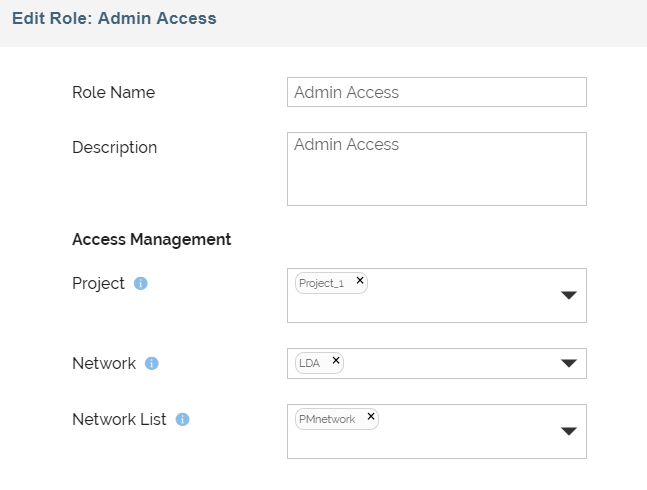This screenshot has width=647, height=490.
Task: Click the Role Name label text
Action: coord(113,92)
